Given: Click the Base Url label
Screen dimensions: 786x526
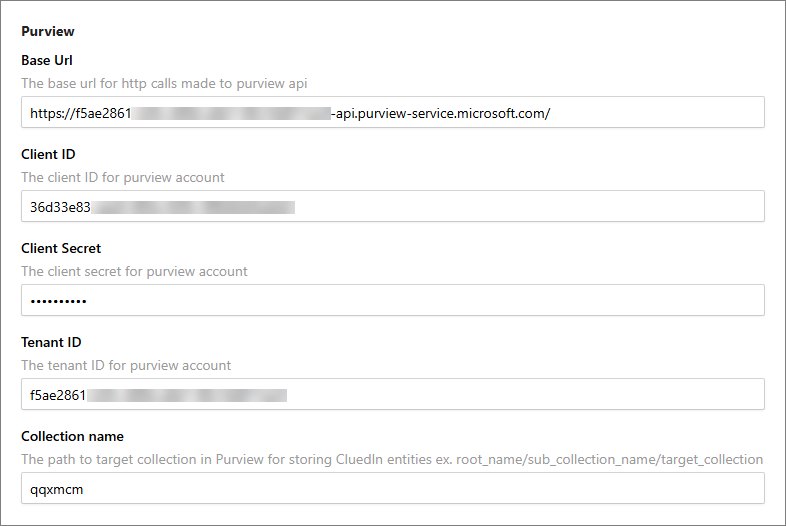Looking at the screenshot, I should 47,60.
